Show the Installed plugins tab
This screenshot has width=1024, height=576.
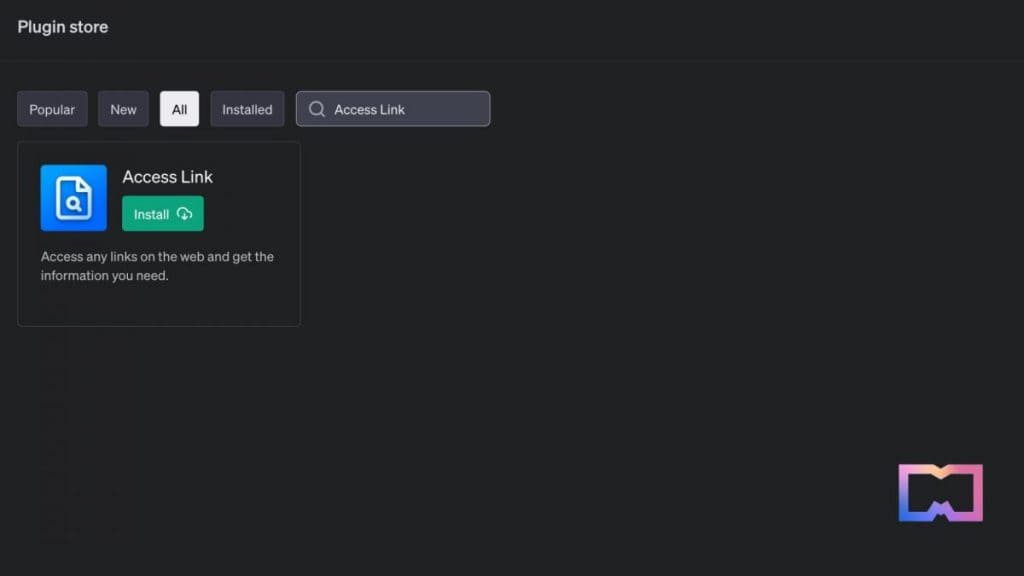click(247, 109)
